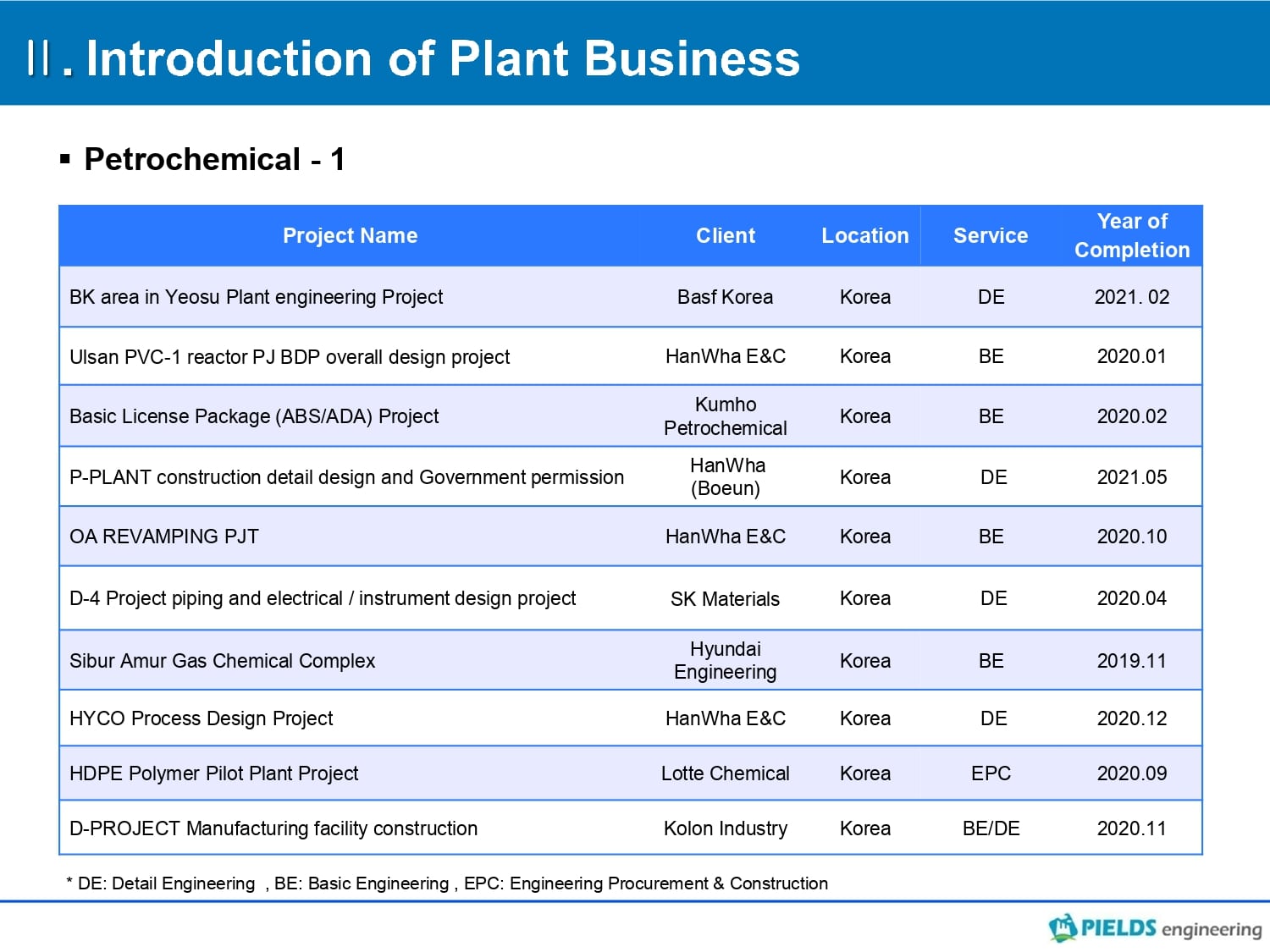The height and width of the screenshot is (952, 1270).
Task: Click the '2019.11' completion cell
Action: point(1132,661)
